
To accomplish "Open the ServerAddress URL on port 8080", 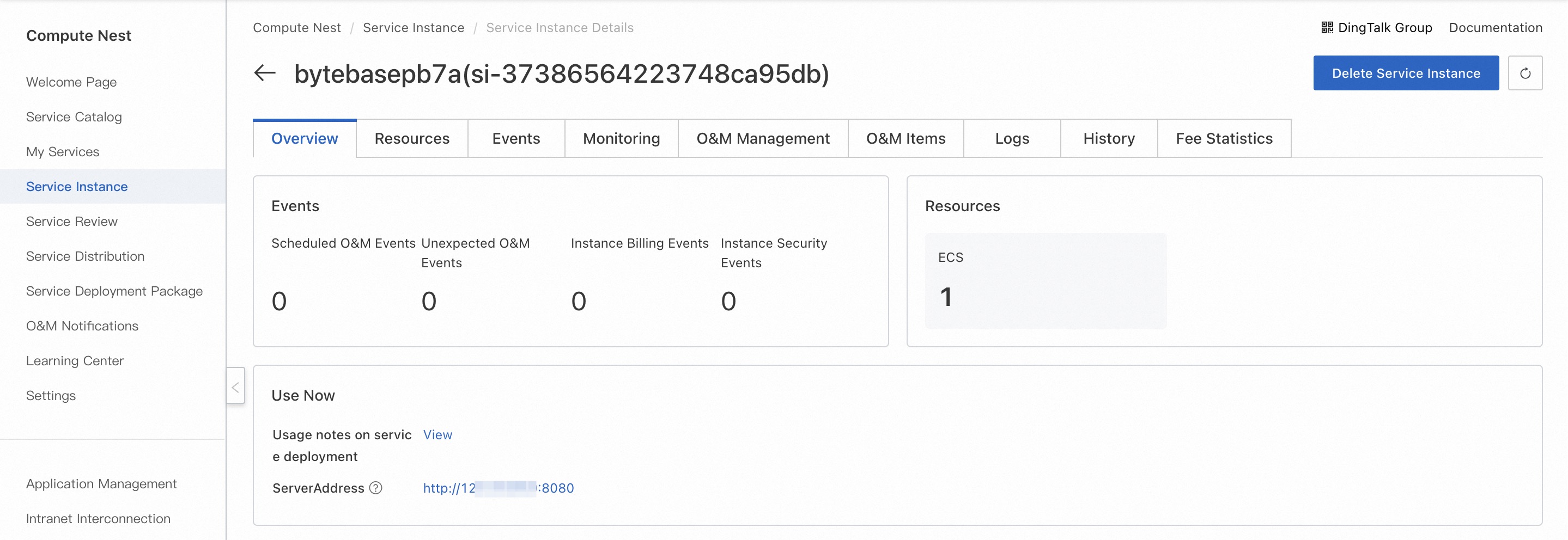I will pos(499,488).
